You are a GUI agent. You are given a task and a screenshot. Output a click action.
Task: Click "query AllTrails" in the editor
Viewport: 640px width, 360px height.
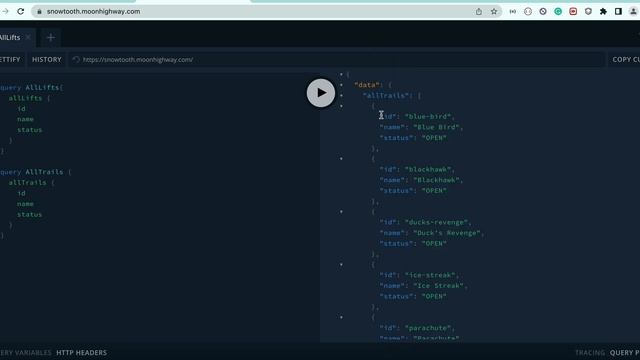31,172
